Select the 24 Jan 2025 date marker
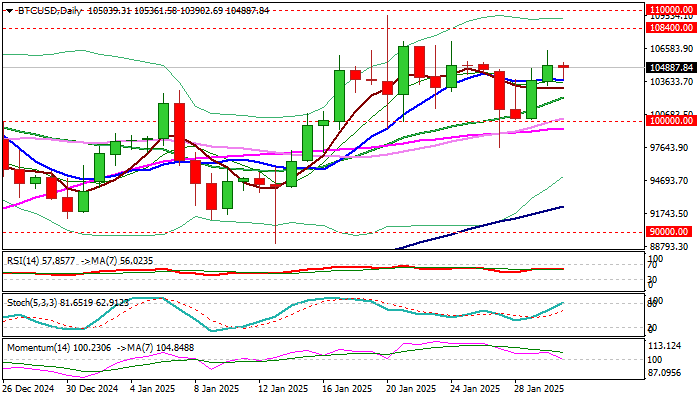Screen dimensions: 700x400 click(x=474, y=388)
